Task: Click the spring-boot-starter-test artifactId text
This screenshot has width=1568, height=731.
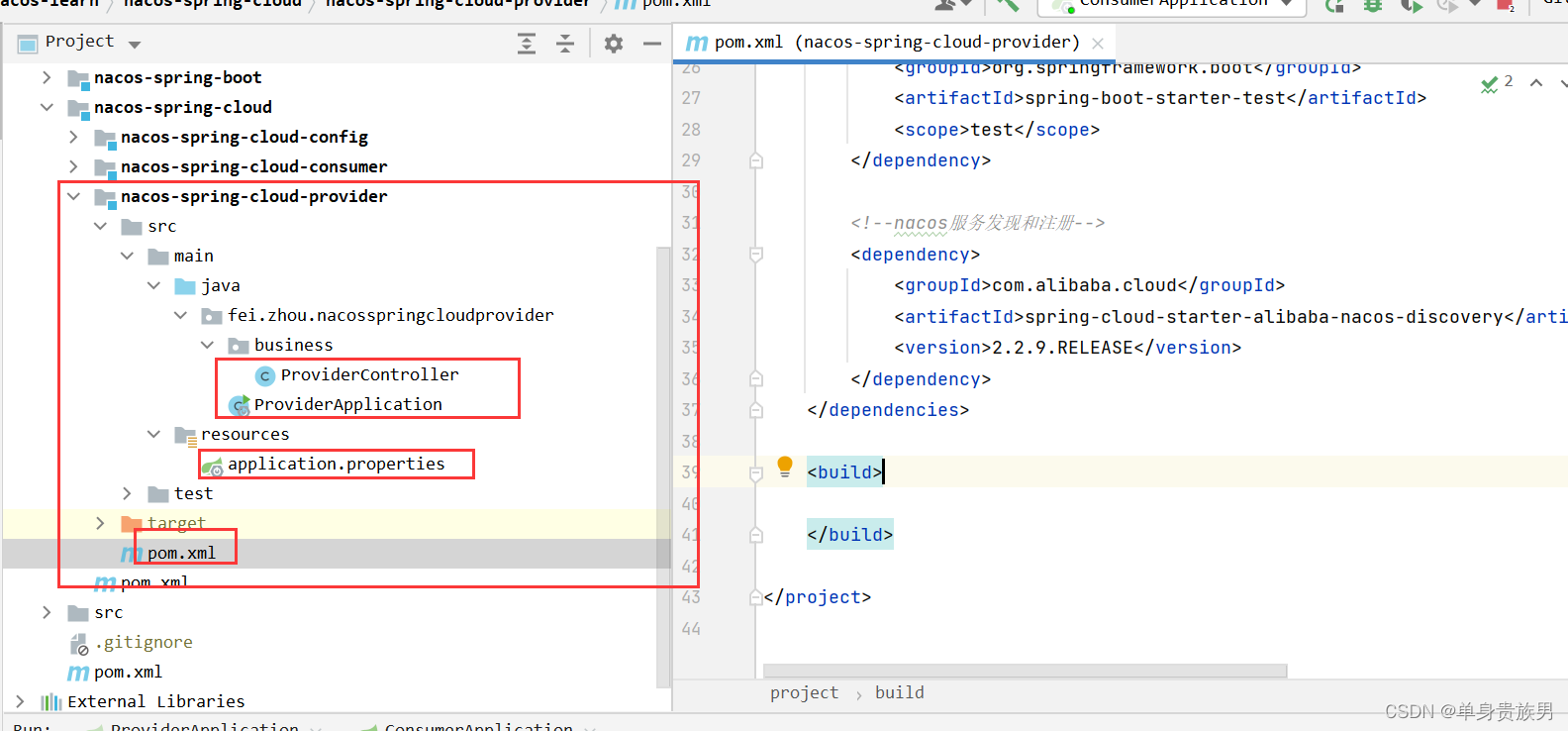Action: [x=1156, y=98]
